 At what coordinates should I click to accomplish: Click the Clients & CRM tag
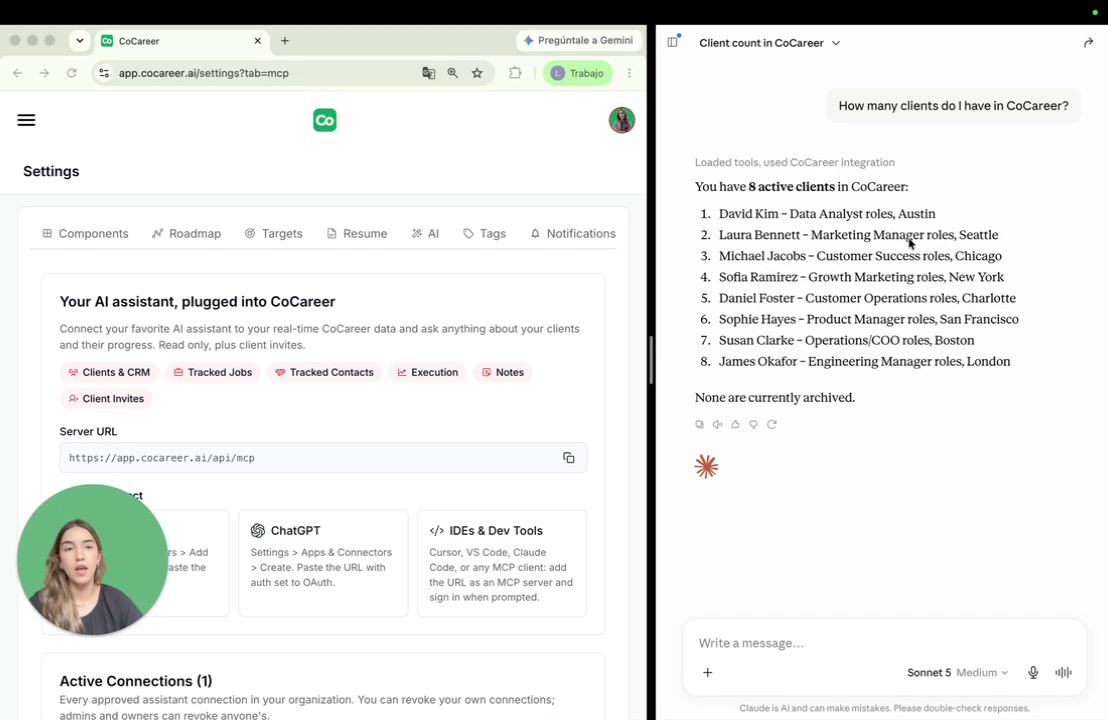(109, 372)
